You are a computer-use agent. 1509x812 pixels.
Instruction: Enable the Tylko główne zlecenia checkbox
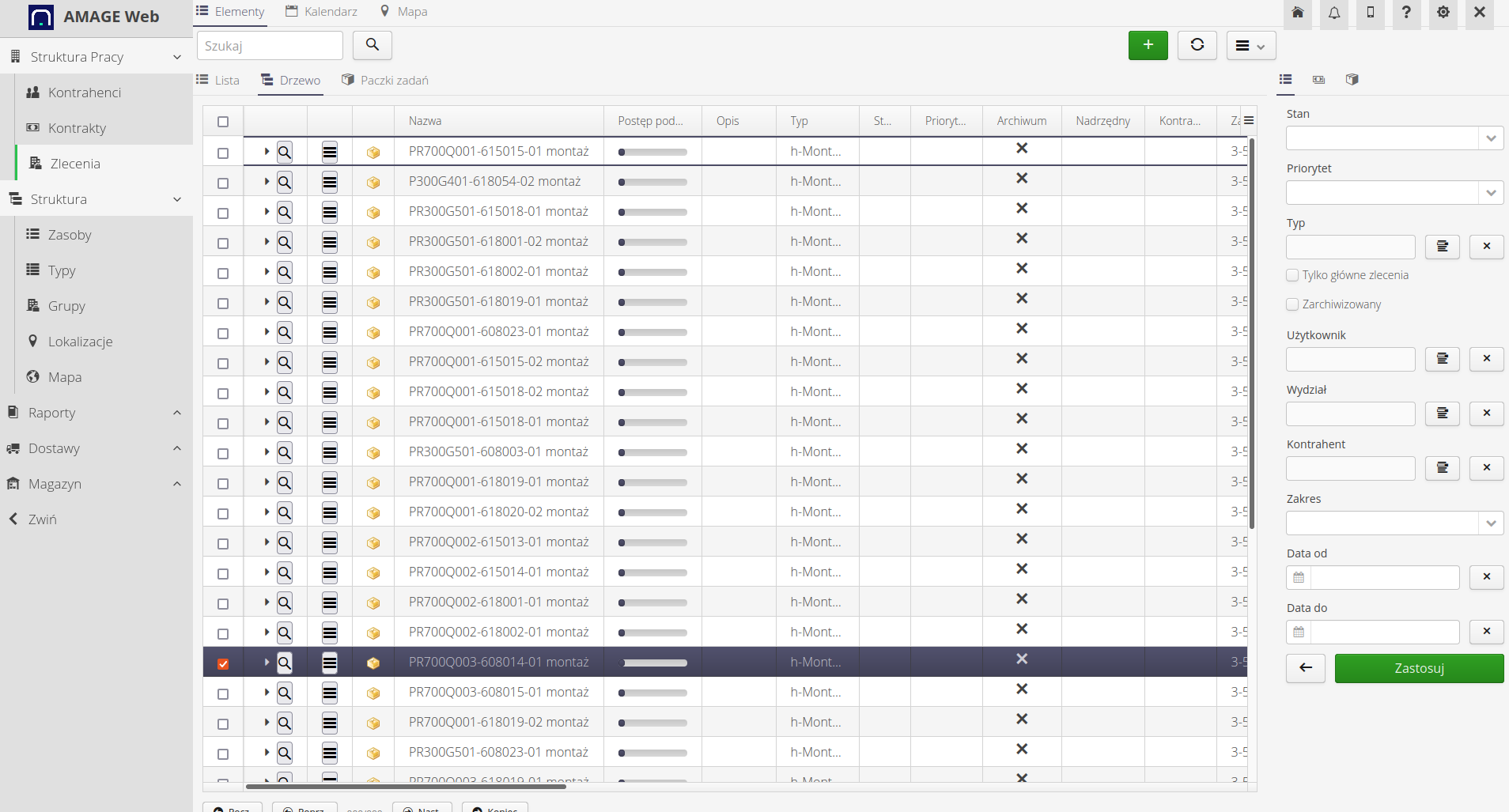coord(1292,275)
